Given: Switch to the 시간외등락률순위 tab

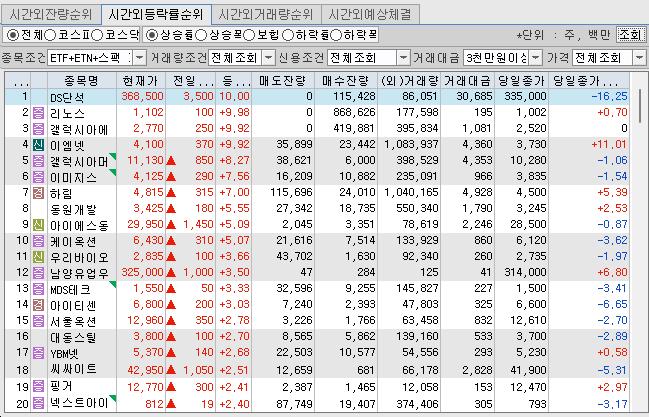Looking at the screenshot, I should [156, 15].
